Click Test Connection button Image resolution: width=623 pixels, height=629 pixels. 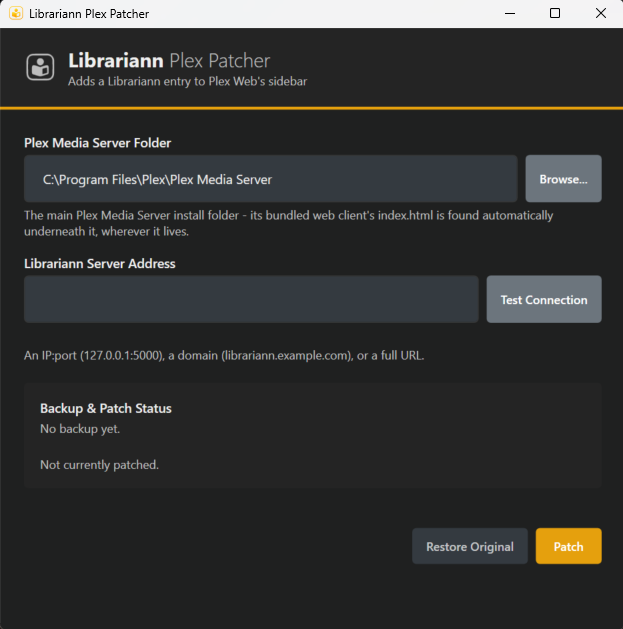point(544,299)
